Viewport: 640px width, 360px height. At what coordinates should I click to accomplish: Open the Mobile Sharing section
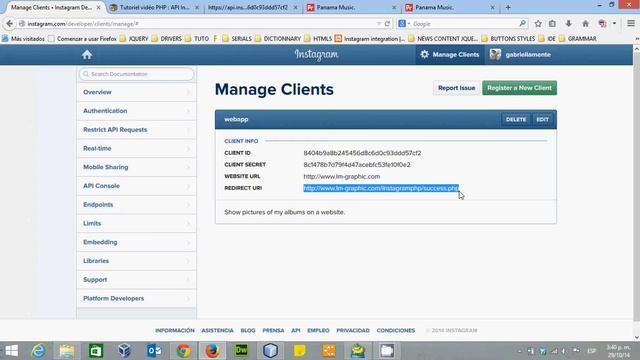pyautogui.click(x=136, y=167)
